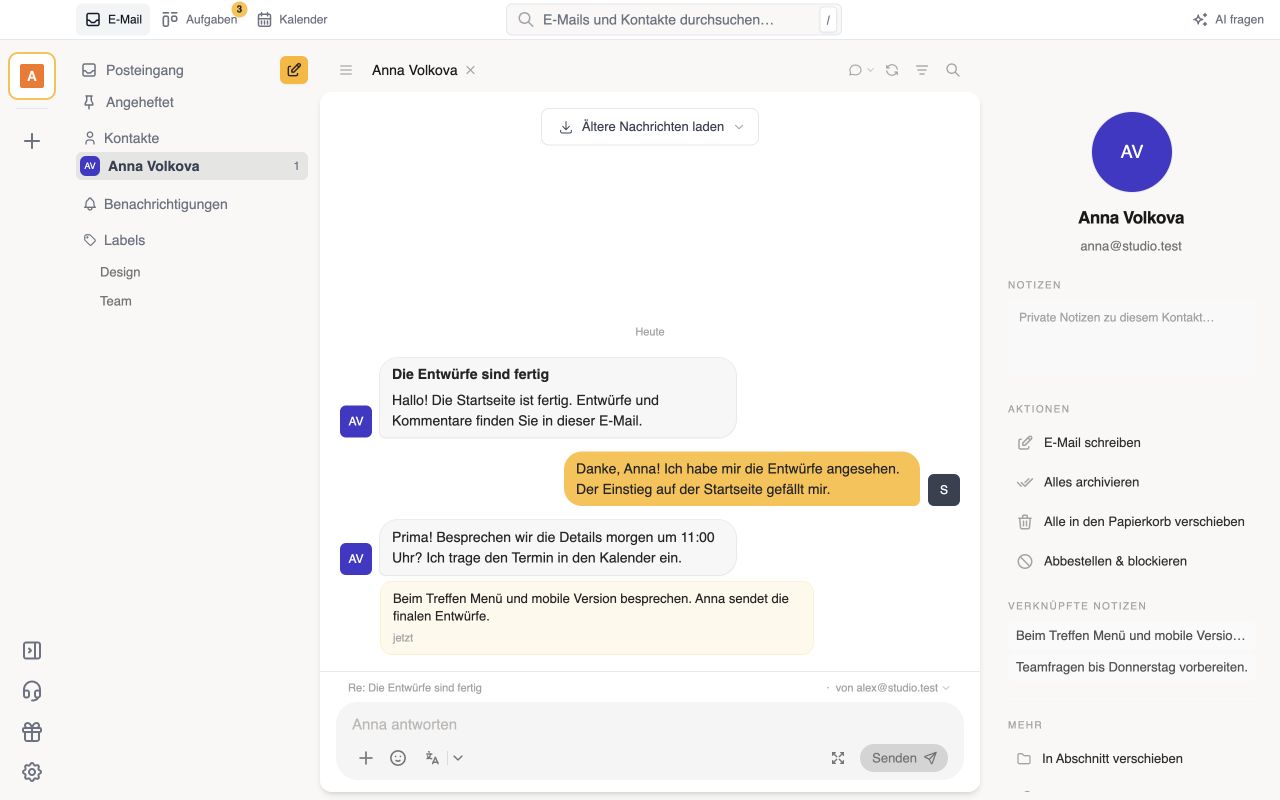Expand reply editor to fullscreen
The image size is (1280, 800).
(x=838, y=758)
